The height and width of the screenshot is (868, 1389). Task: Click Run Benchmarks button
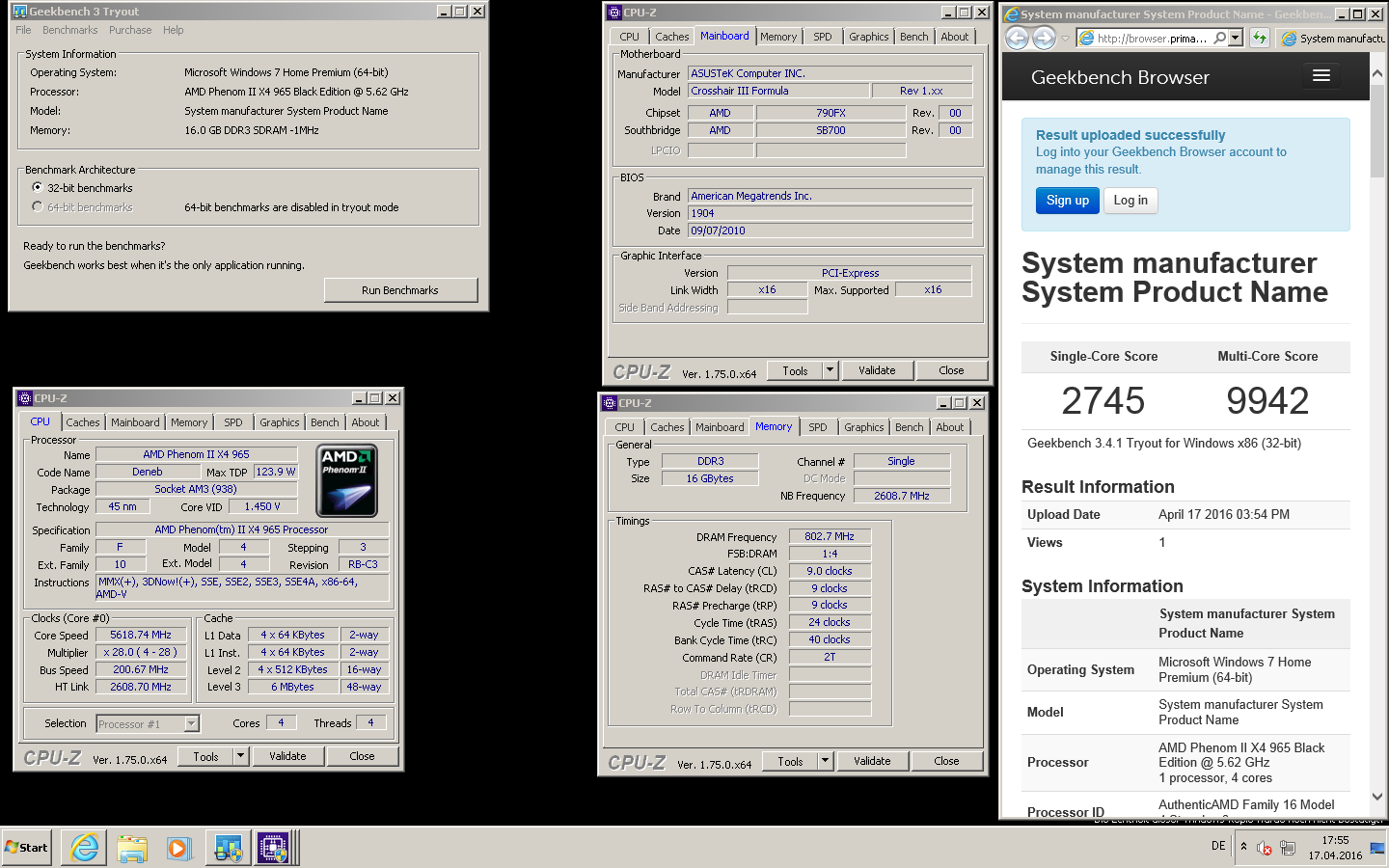click(400, 290)
